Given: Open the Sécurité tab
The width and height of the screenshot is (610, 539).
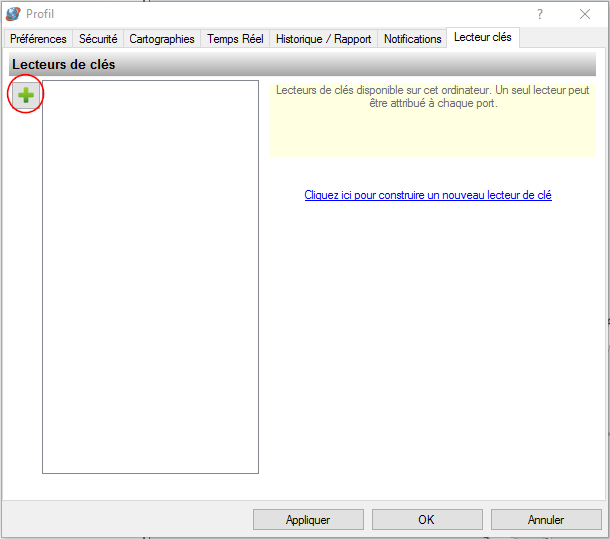Looking at the screenshot, I should tap(98, 39).
